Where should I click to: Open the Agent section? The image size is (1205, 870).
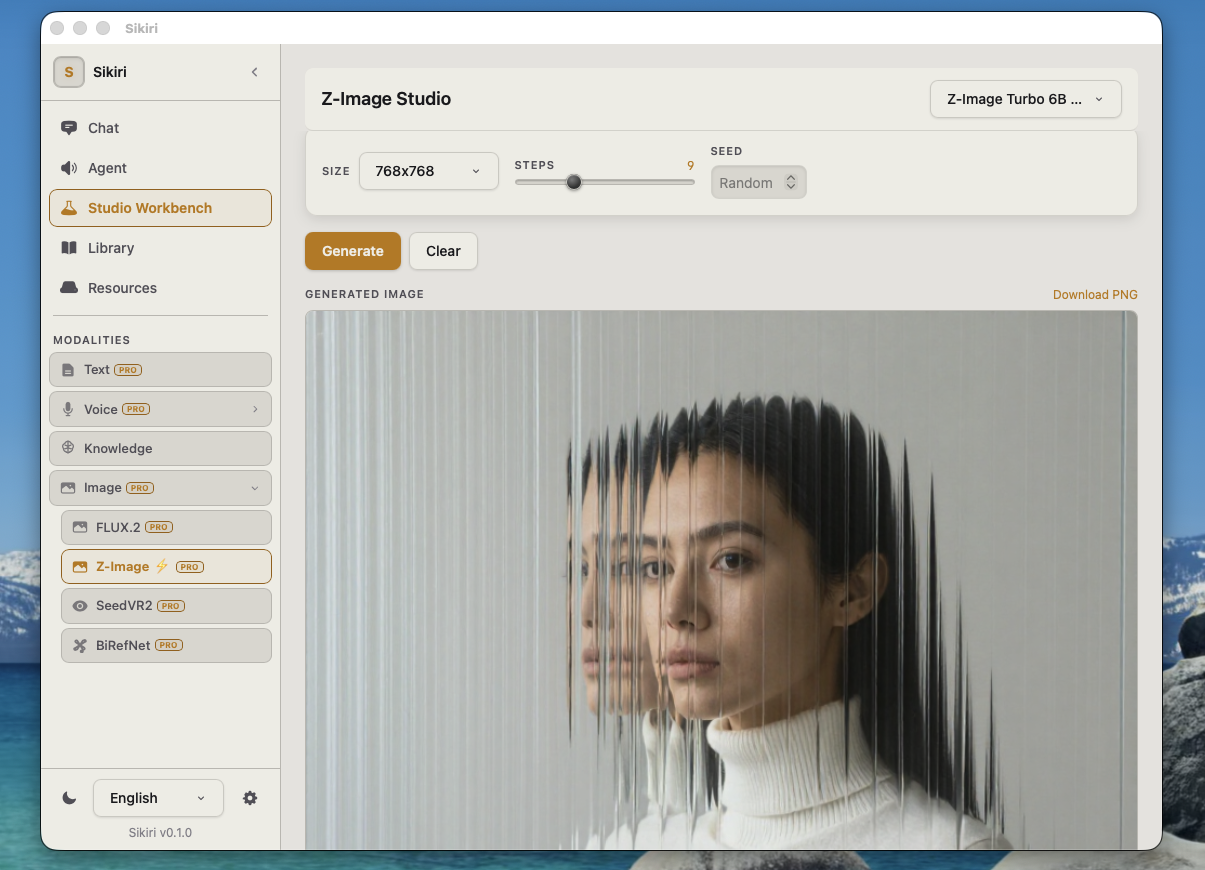(x=160, y=168)
